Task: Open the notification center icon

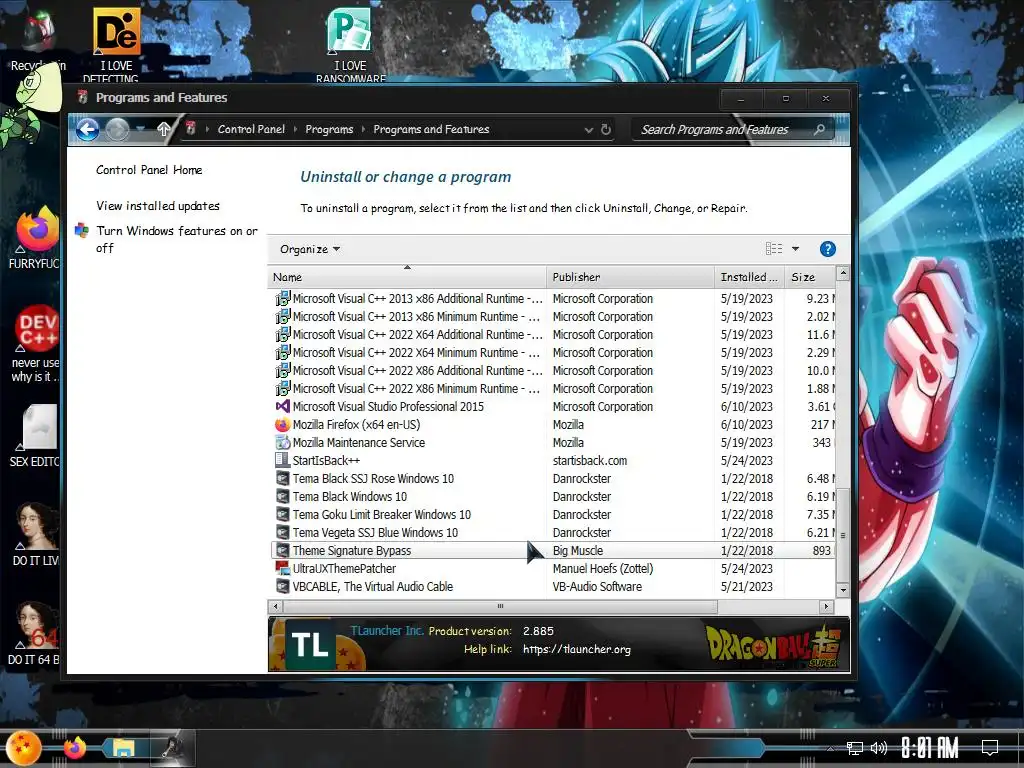Action: click(990, 748)
